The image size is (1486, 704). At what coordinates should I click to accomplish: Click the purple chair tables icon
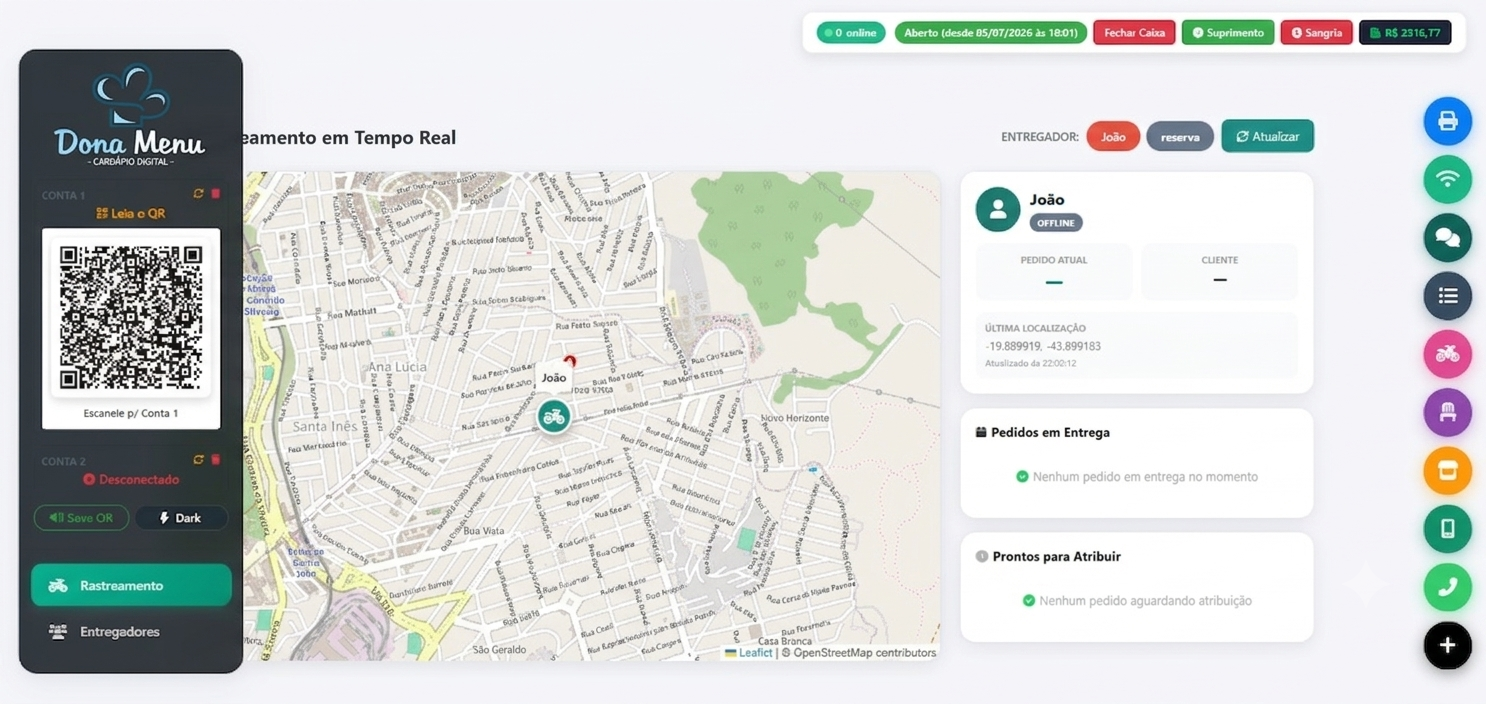1447,412
